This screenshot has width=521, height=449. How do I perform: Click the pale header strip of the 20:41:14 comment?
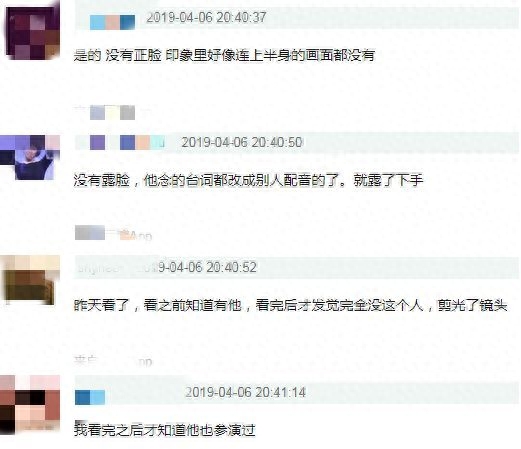tap(297, 390)
